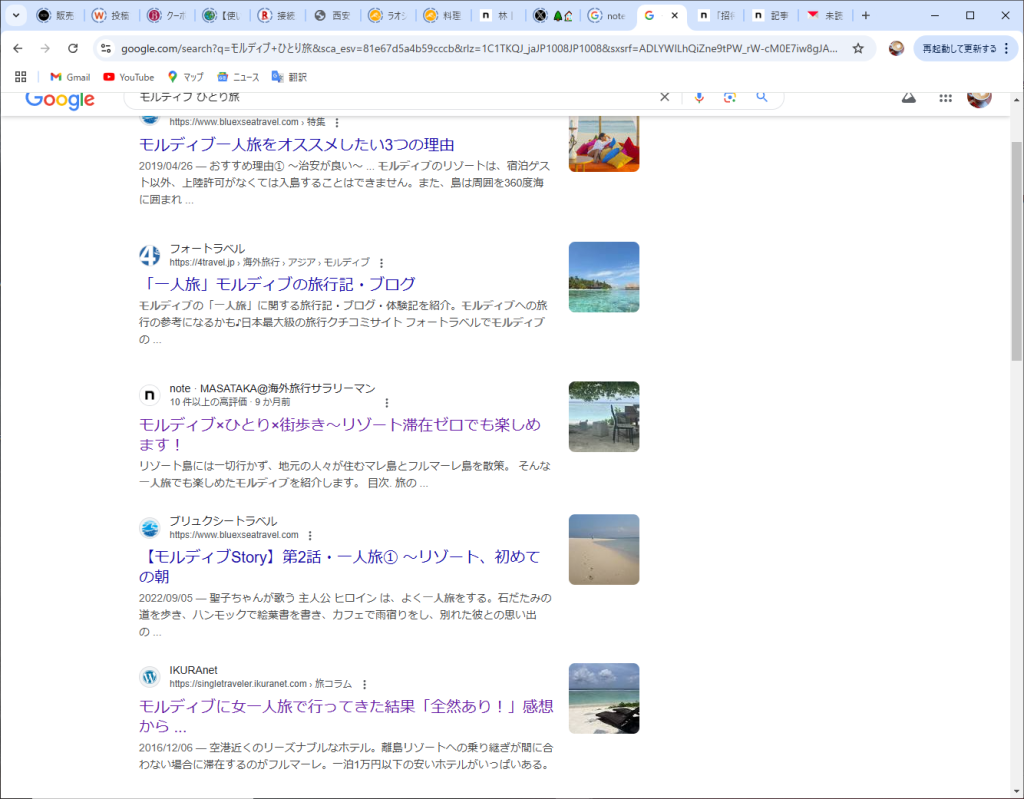Click the beach footprints thumbnail image
1024x799 pixels.
pos(604,549)
